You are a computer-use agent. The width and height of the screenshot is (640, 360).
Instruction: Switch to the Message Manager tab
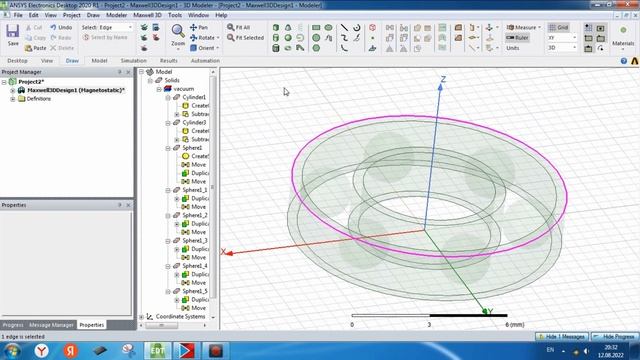point(51,325)
